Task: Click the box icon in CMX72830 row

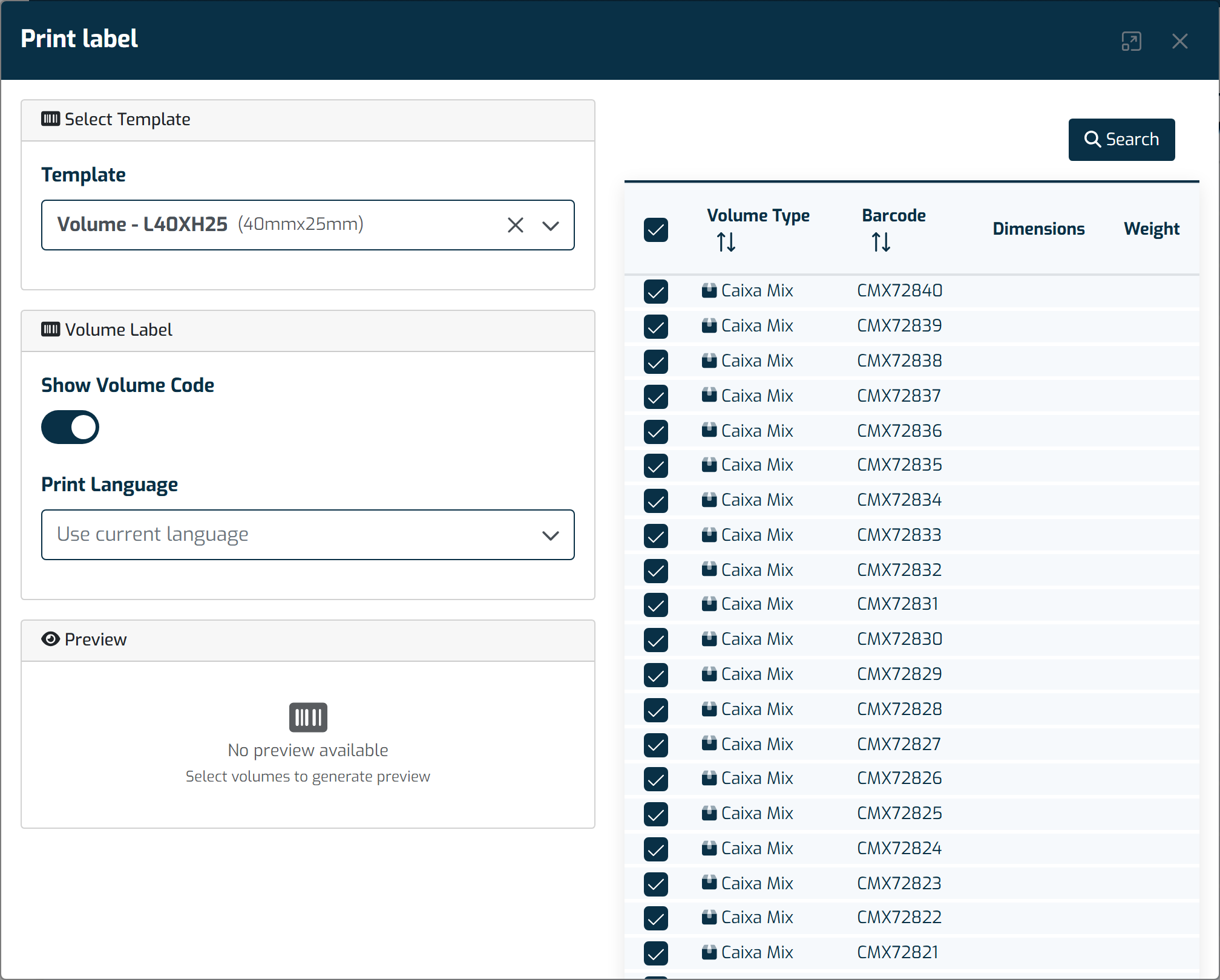Action: (709, 639)
